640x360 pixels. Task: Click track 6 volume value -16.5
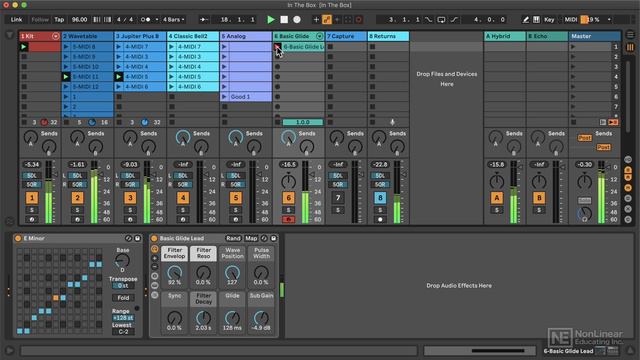(x=288, y=164)
